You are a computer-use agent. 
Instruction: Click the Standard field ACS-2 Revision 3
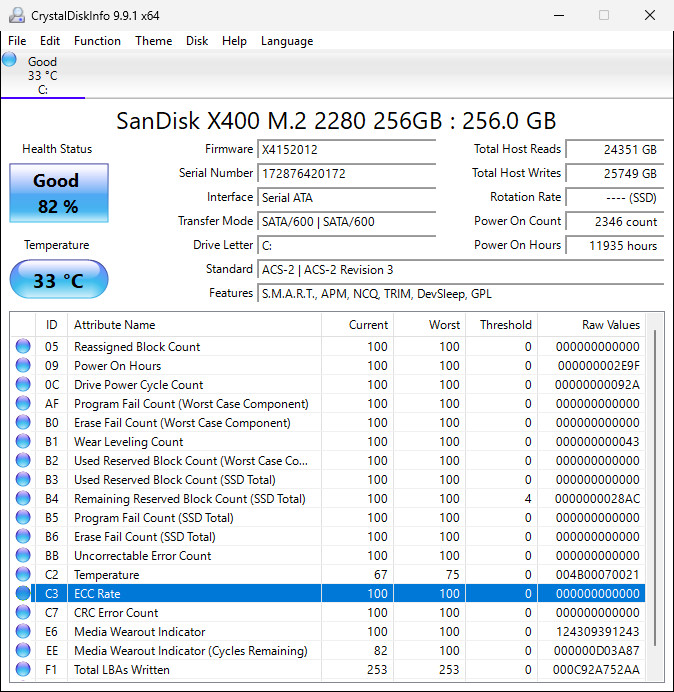click(461, 269)
